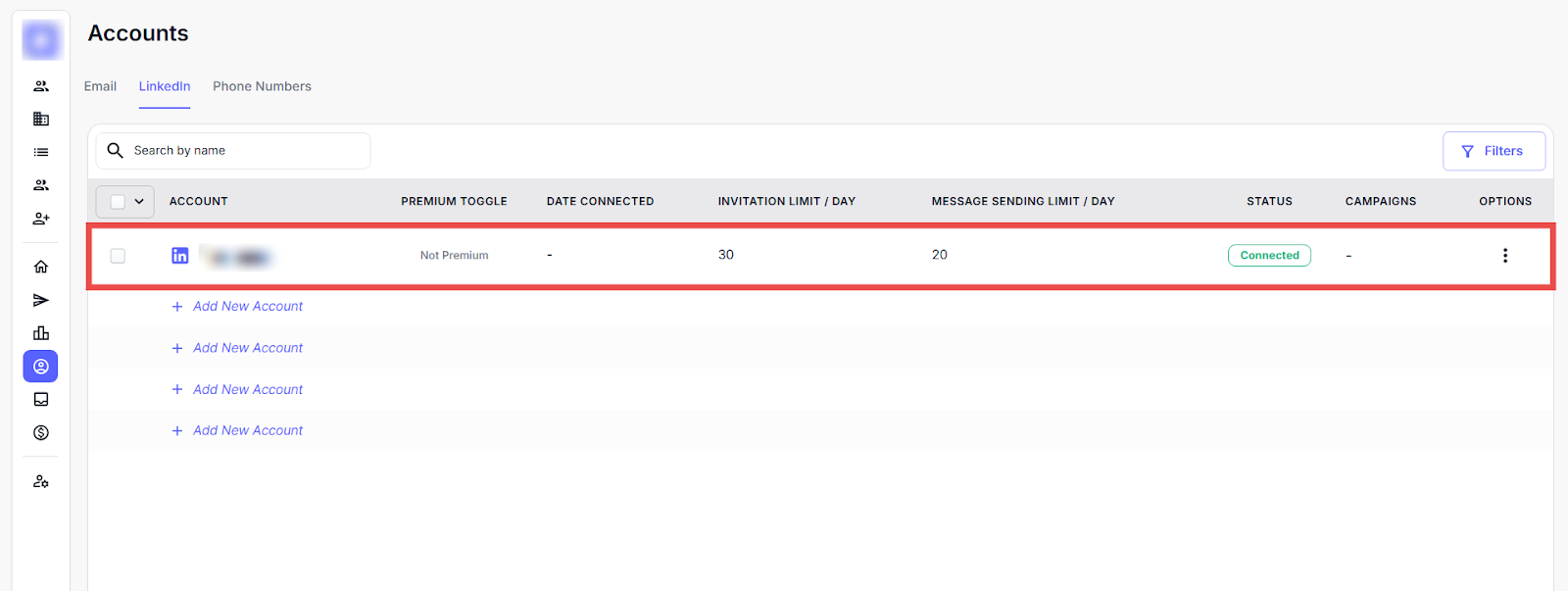Open the add person icon in sidebar

click(41, 219)
